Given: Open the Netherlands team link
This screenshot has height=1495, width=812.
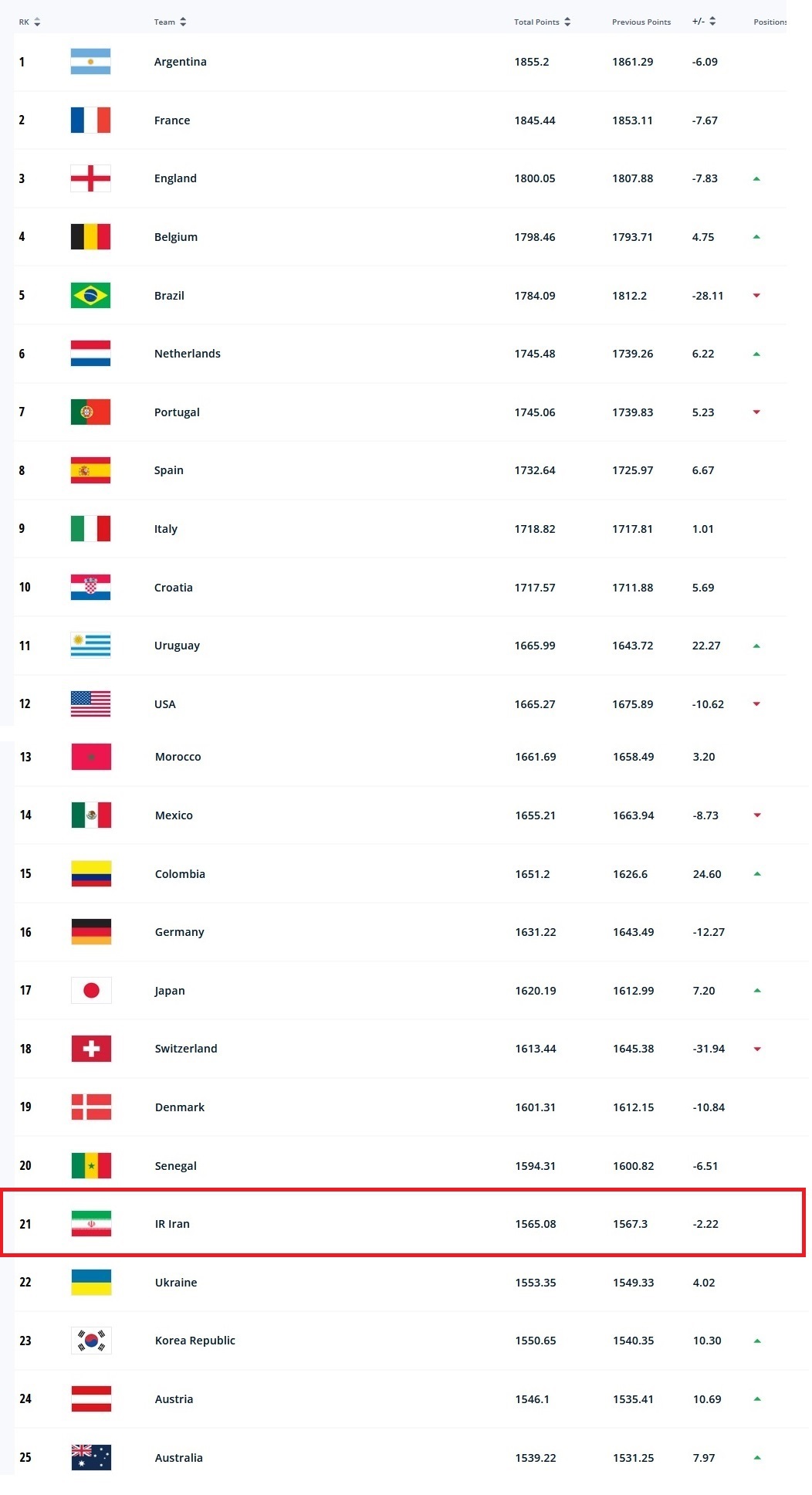Looking at the screenshot, I should point(187,354).
